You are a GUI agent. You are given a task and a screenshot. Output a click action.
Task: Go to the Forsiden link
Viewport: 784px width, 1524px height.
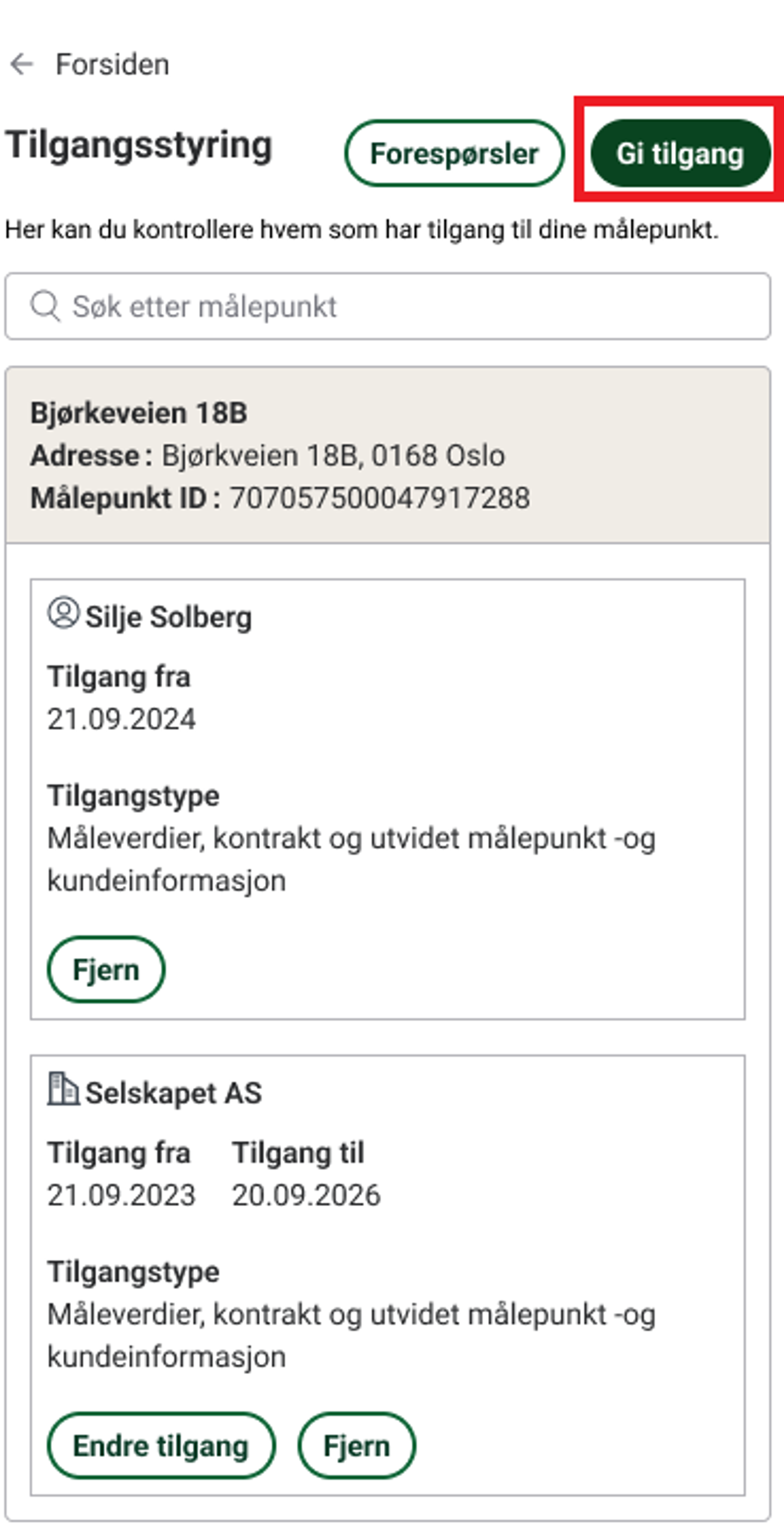(112, 64)
